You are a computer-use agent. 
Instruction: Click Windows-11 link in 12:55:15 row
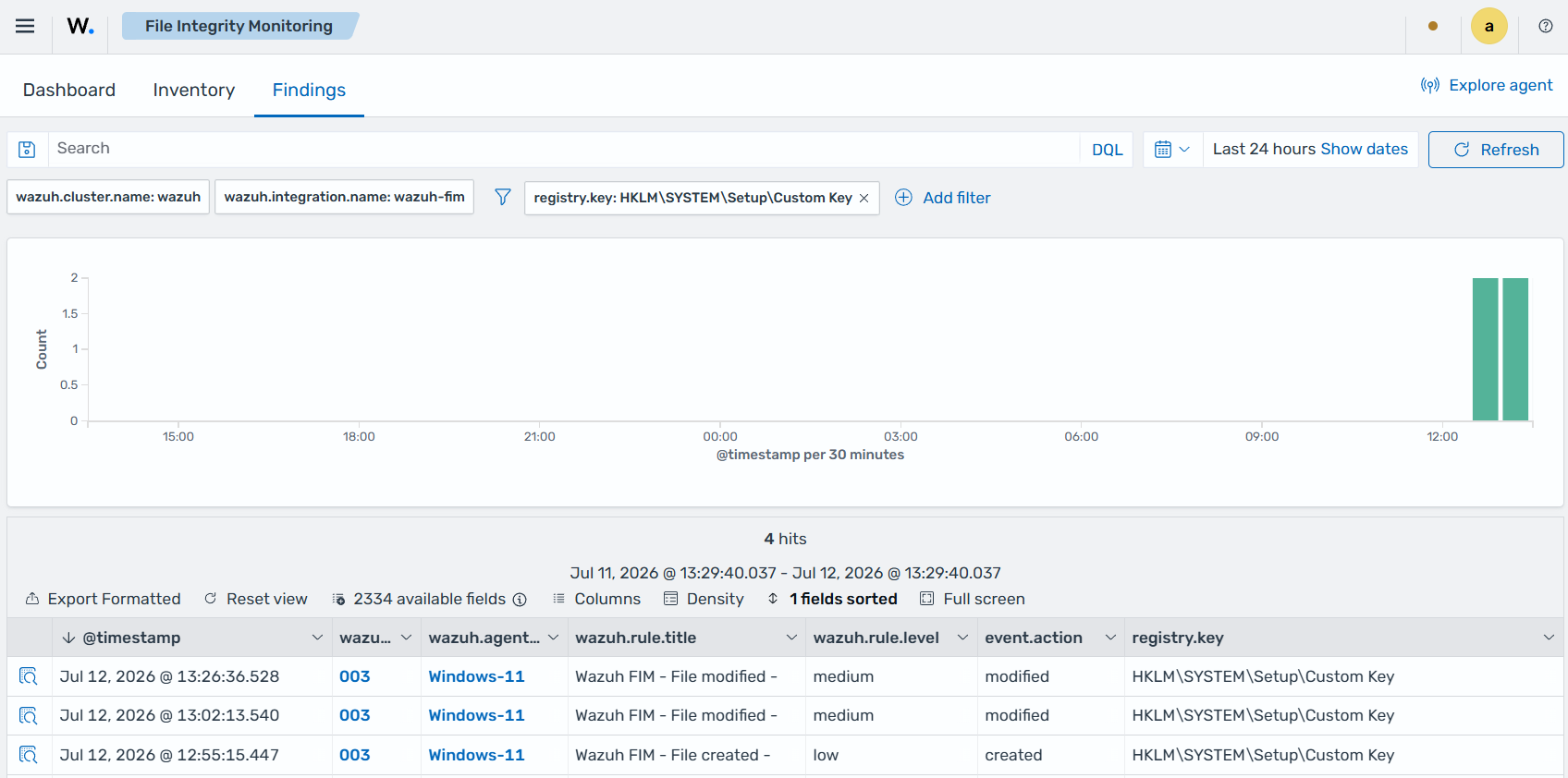[x=476, y=755]
